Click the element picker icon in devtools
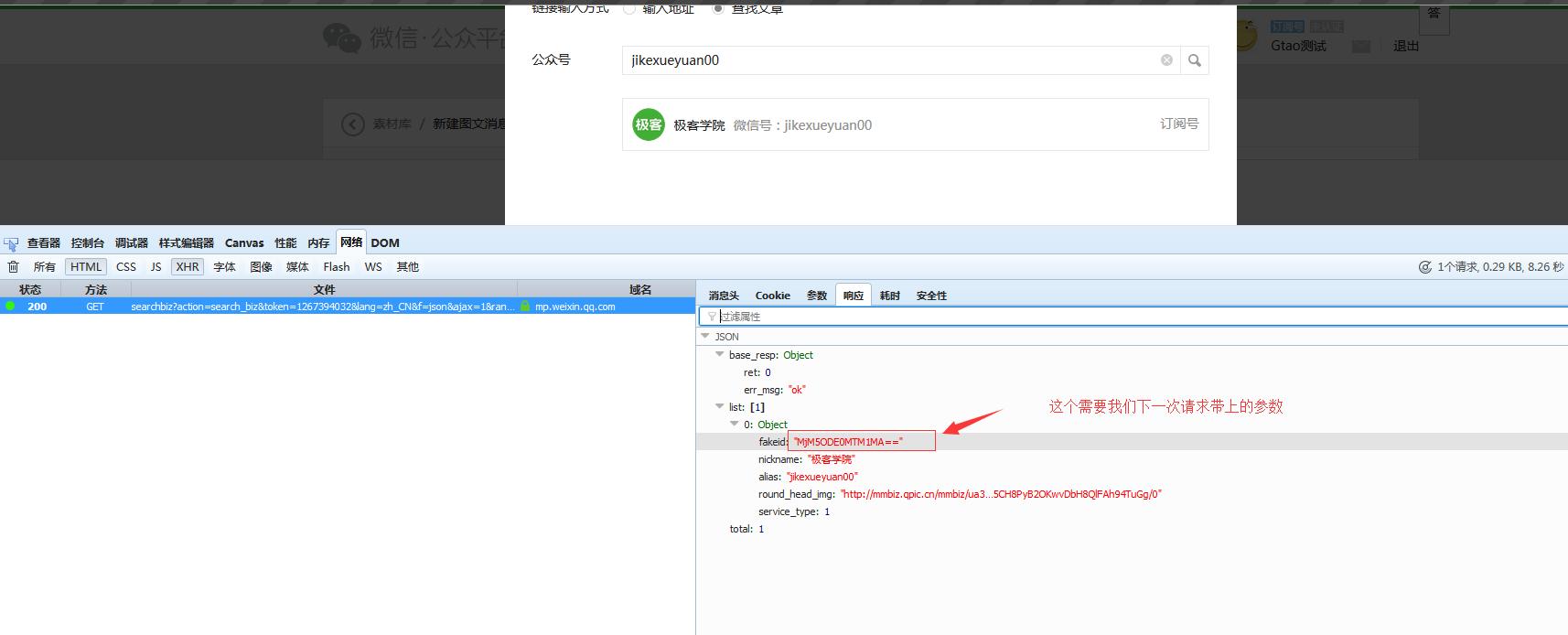The height and width of the screenshot is (635, 1568). point(11,243)
